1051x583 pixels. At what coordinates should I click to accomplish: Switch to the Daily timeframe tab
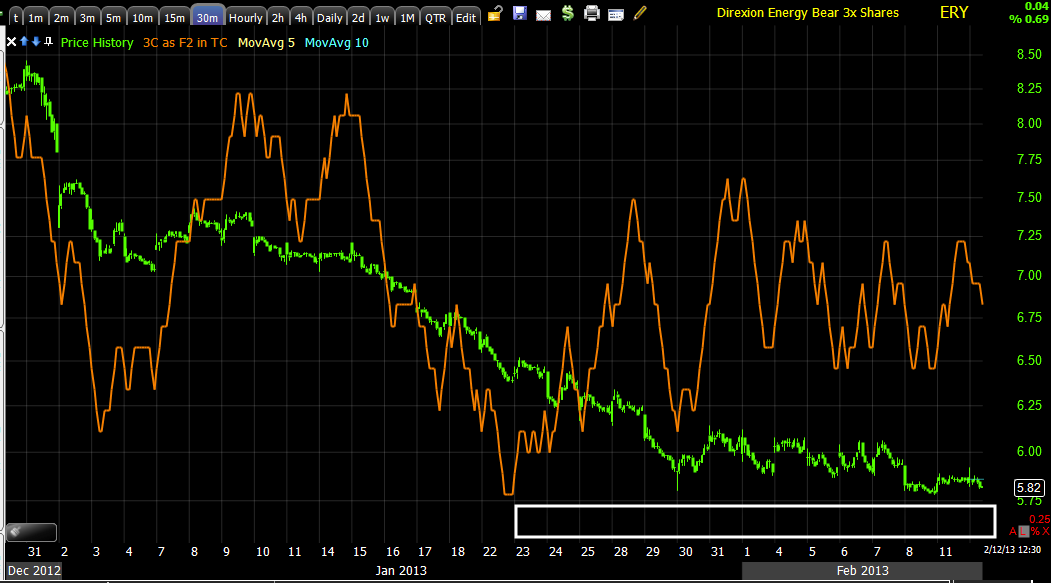point(329,17)
